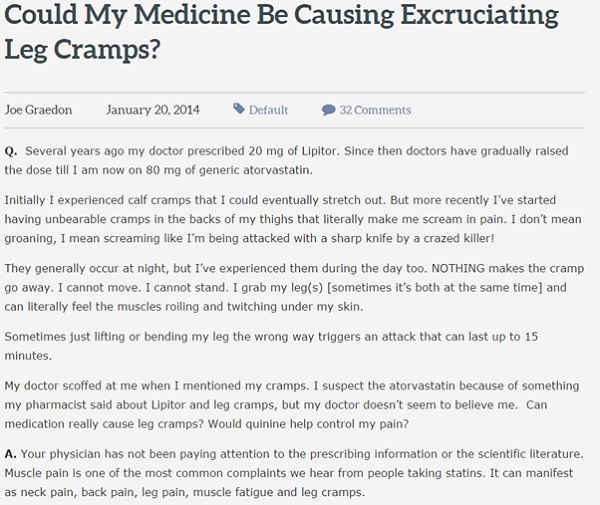The width and height of the screenshot is (600, 505).
Task: Click author name Joe Graedon
Action: click(39, 110)
